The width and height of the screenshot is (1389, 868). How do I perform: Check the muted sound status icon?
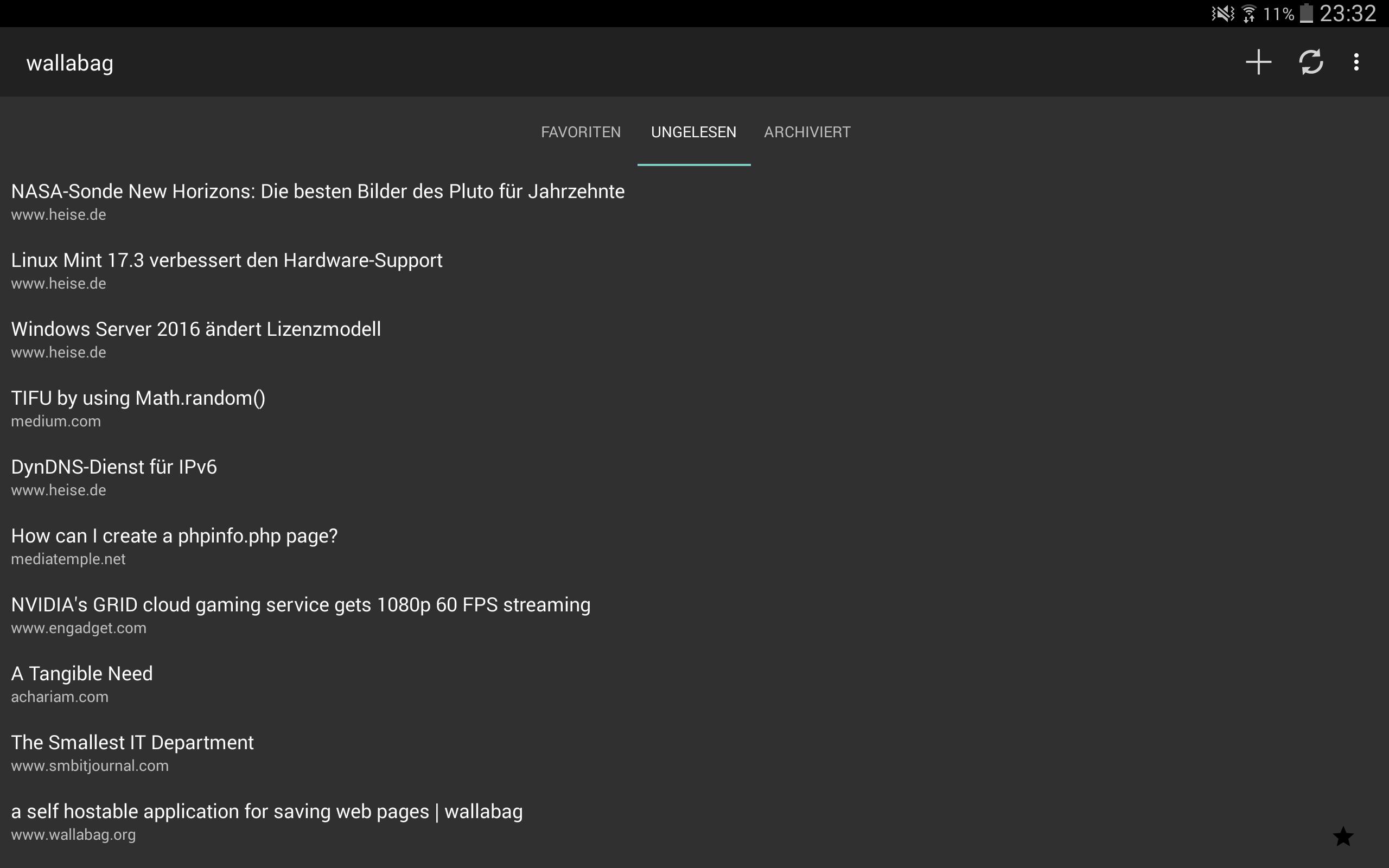(1222, 13)
